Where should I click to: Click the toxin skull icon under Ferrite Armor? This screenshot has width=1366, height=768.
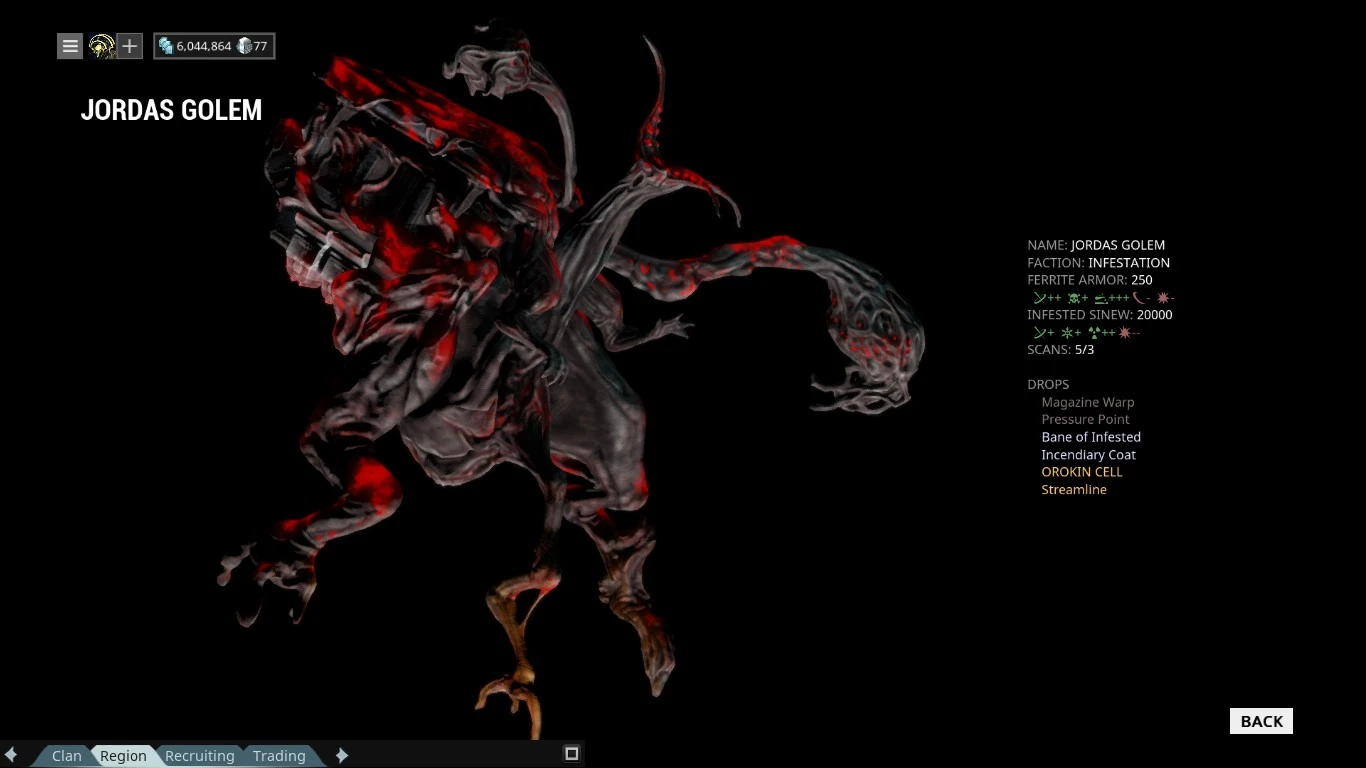(x=1075, y=298)
